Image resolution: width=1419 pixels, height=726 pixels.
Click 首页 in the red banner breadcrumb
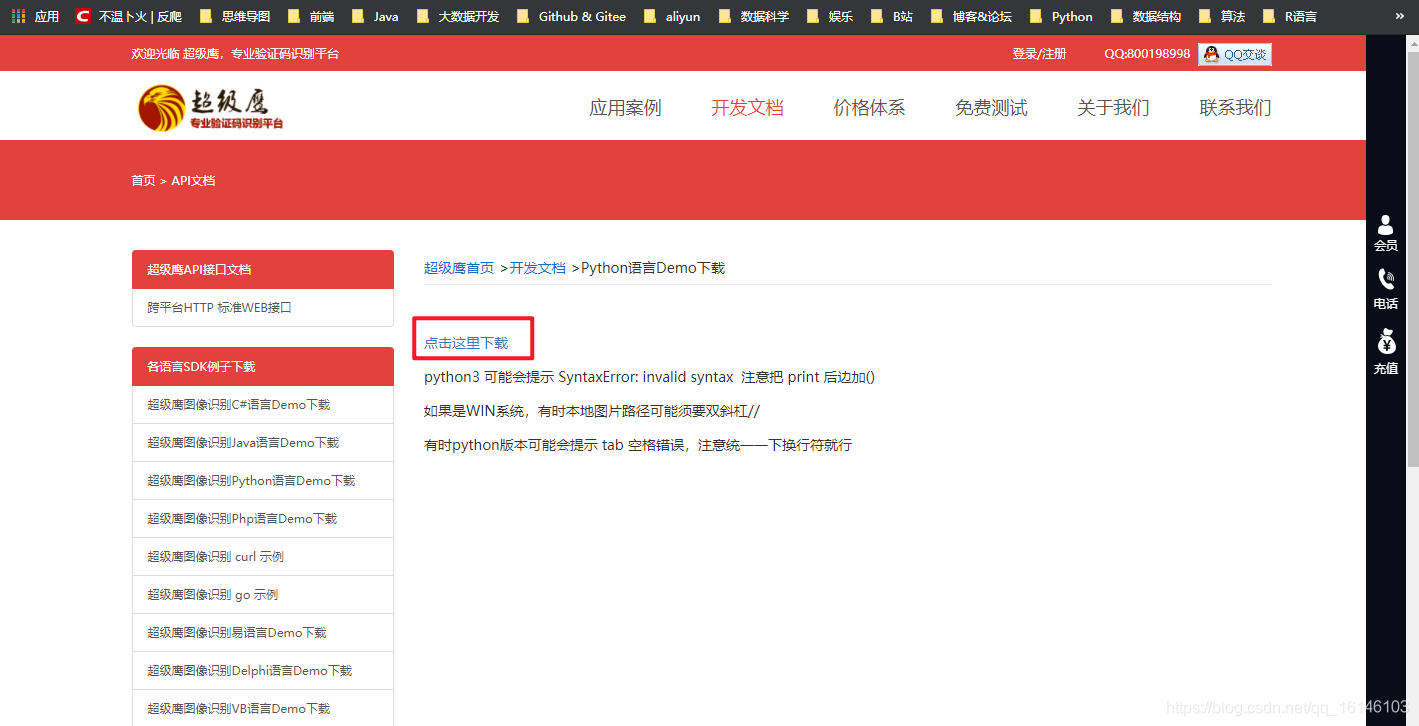(143, 181)
